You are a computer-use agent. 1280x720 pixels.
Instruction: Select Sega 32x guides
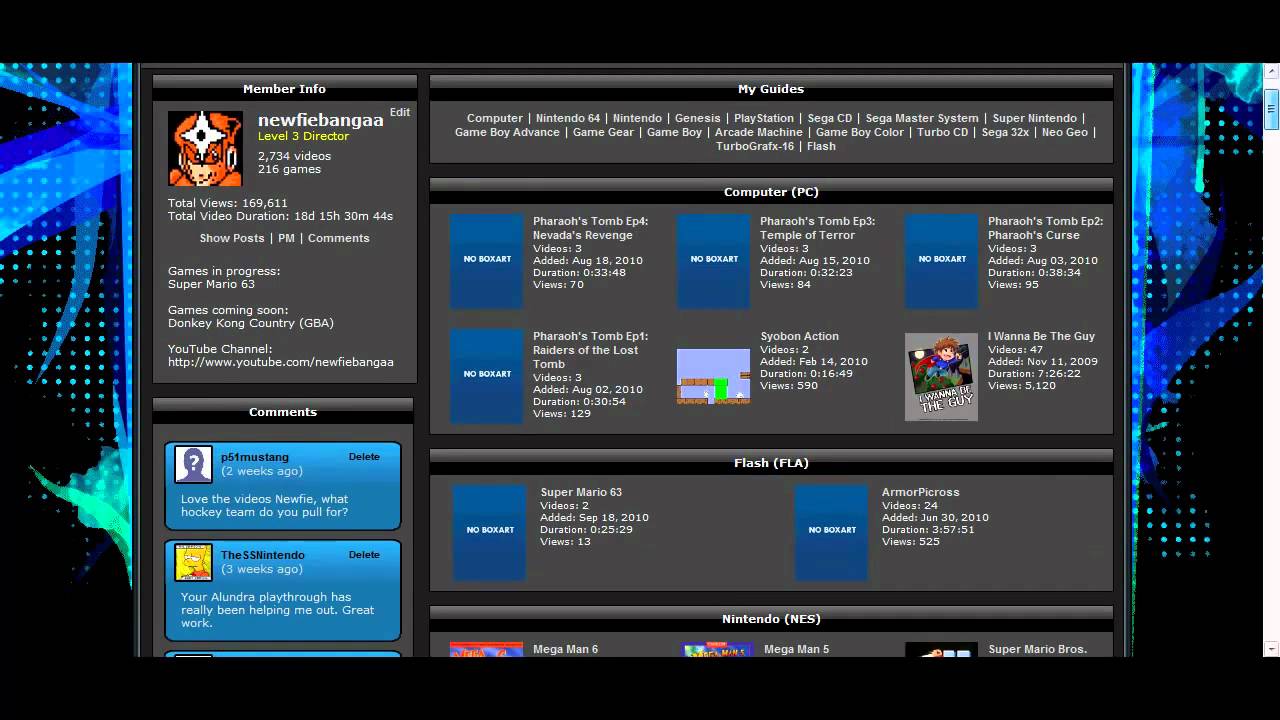(x=1005, y=132)
